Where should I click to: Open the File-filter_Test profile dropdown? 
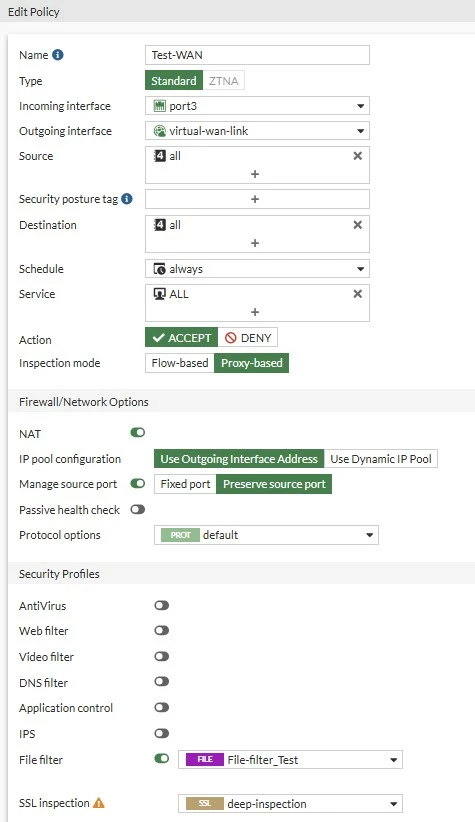tap(290, 760)
